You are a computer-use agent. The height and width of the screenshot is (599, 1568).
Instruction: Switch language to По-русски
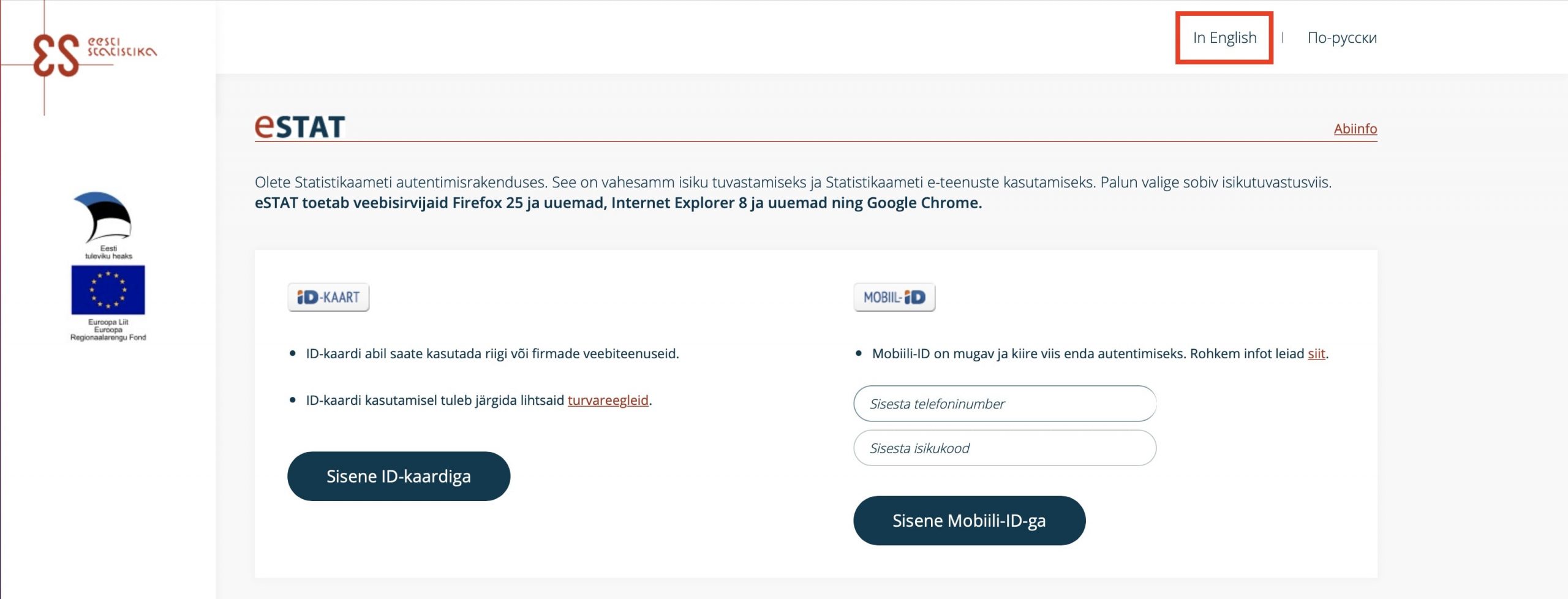[1342, 38]
